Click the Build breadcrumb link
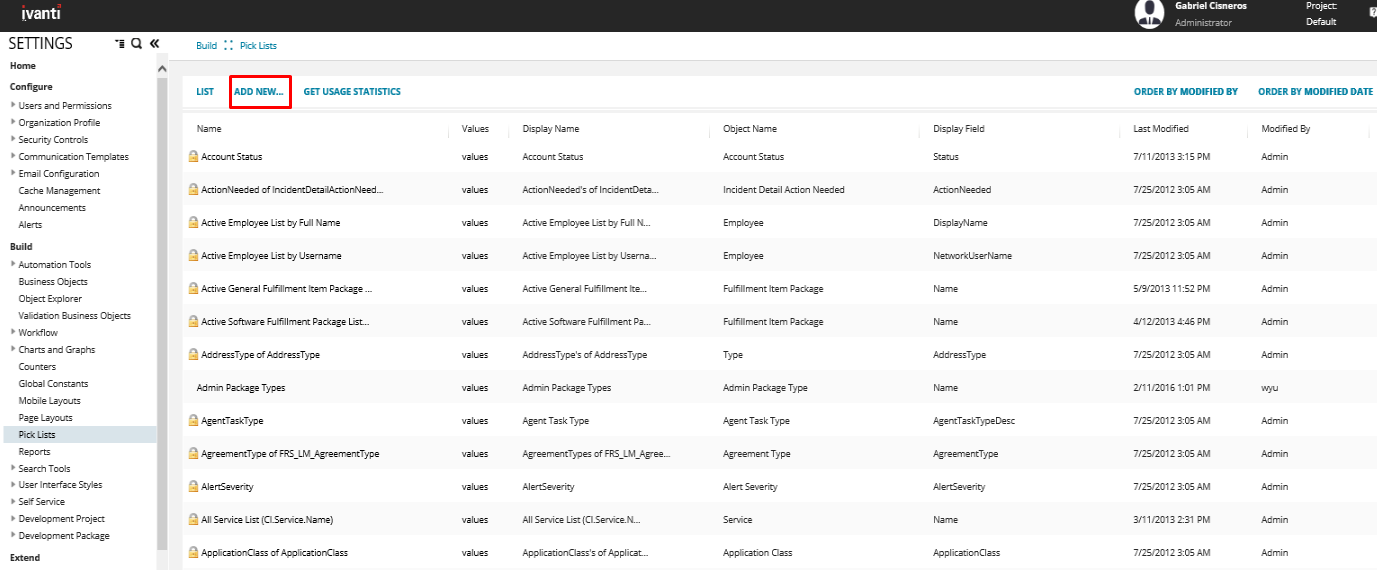 206,46
